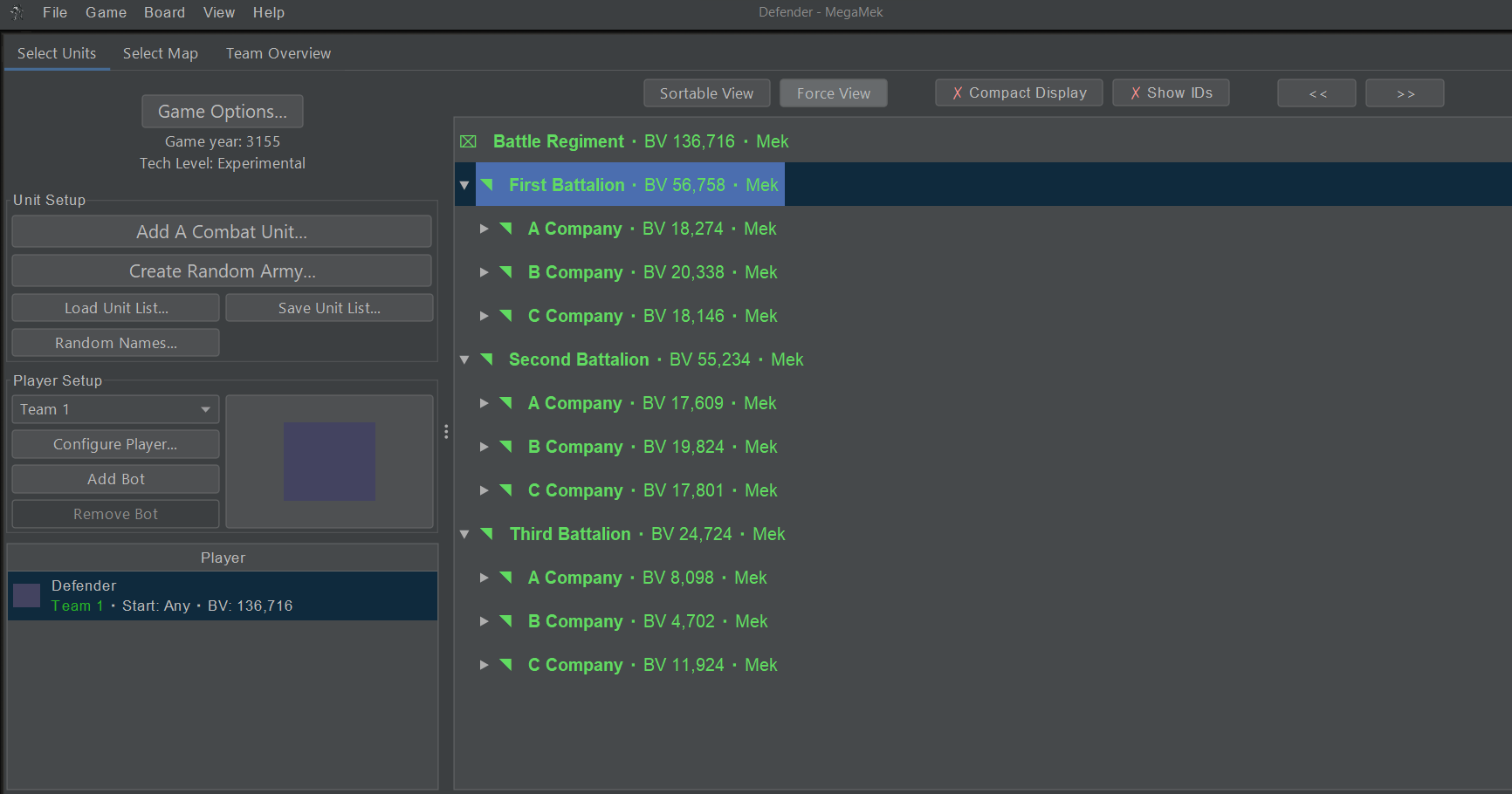Click the Game Options button
The image size is (1512, 794).
tap(222, 112)
